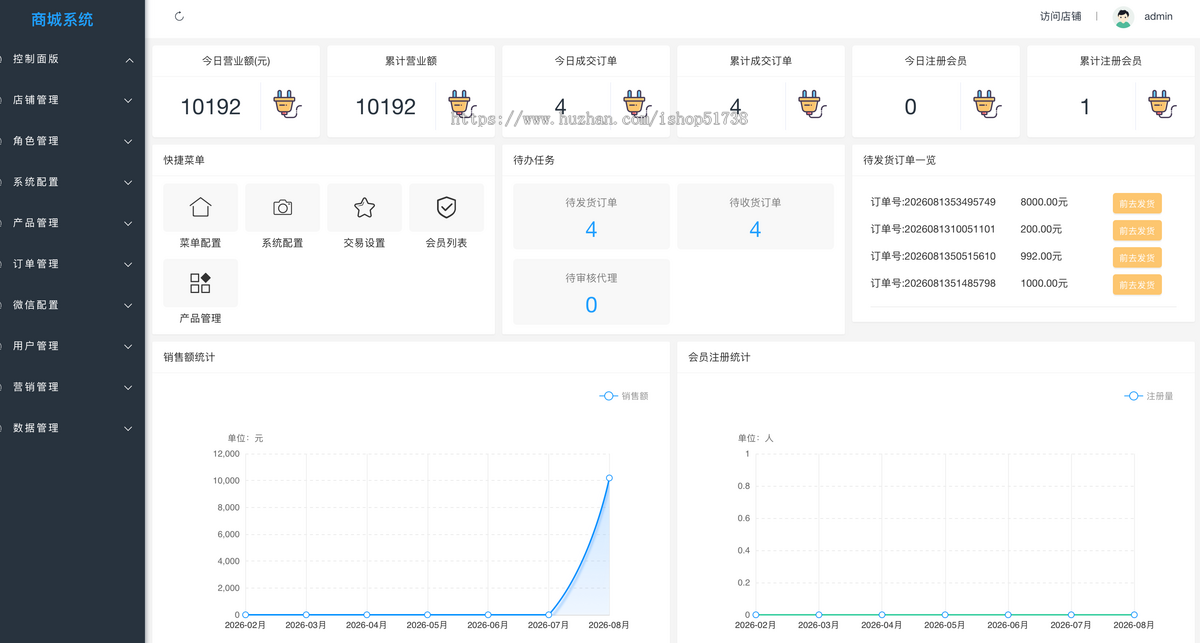Open the admin user avatar
This screenshot has width=1200, height=643.
(1124, 17)
